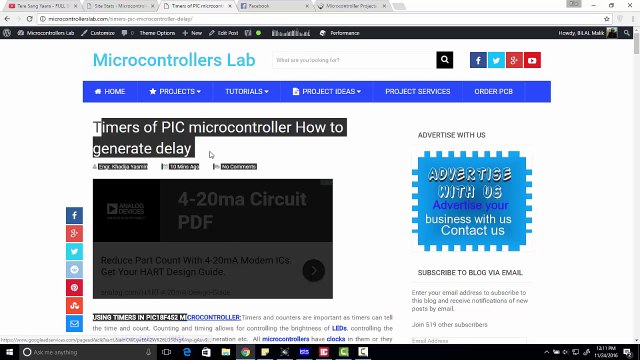640x360 pixels.
Task: Click the browser address bar URL
Action: 120,19
